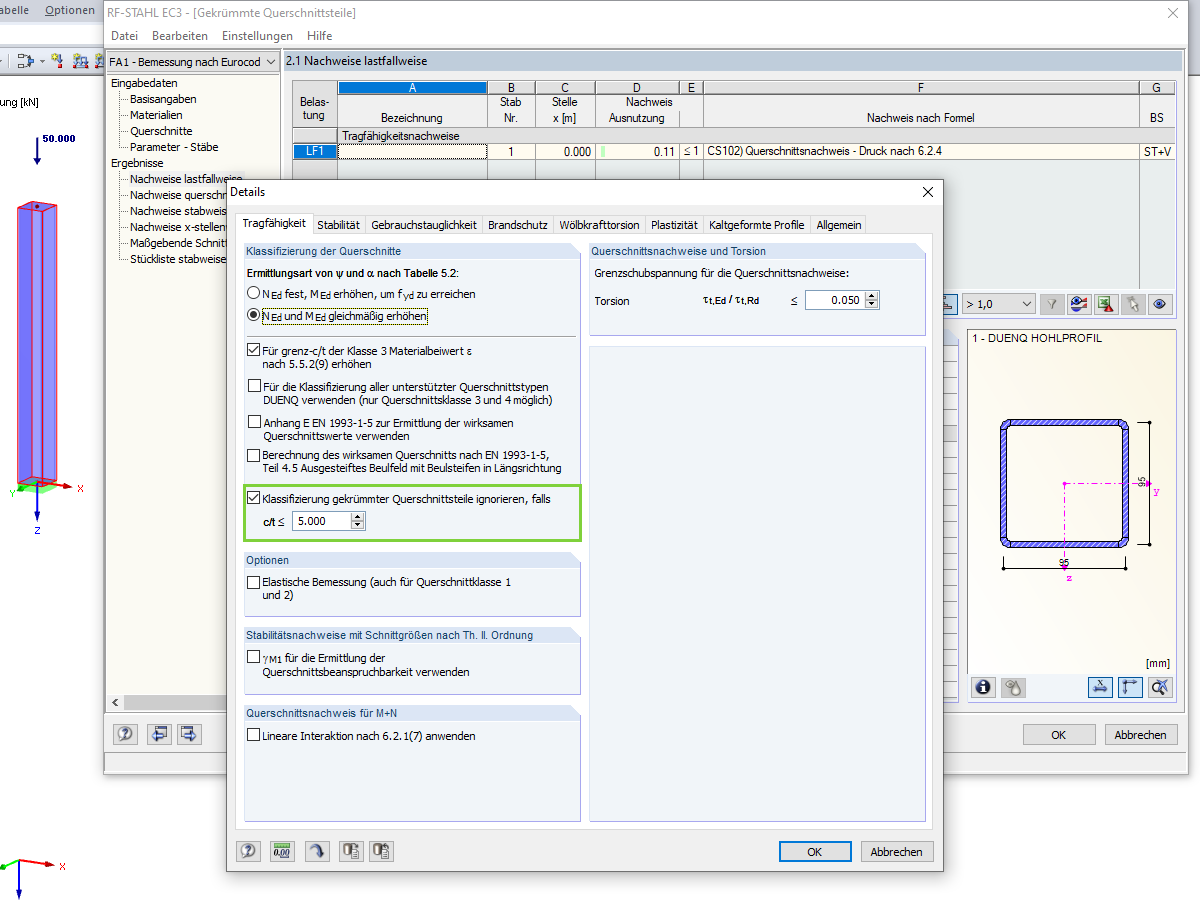Enable 'Elastische Bemessung' checkbox
1200x900 pixels.
(253, 581)
